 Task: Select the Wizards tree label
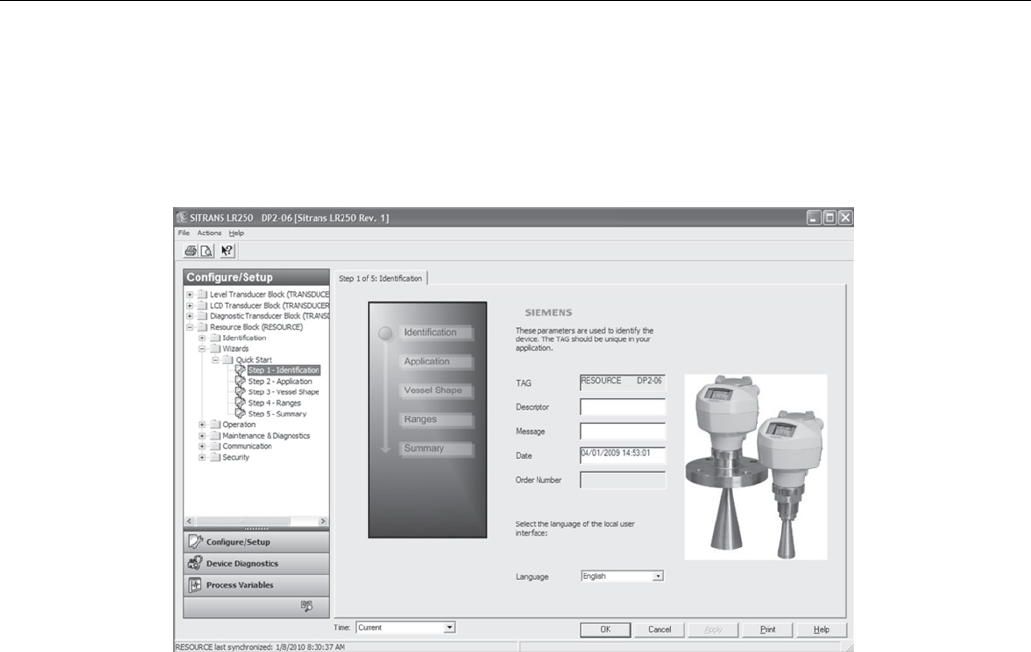(x=235, y=349)
